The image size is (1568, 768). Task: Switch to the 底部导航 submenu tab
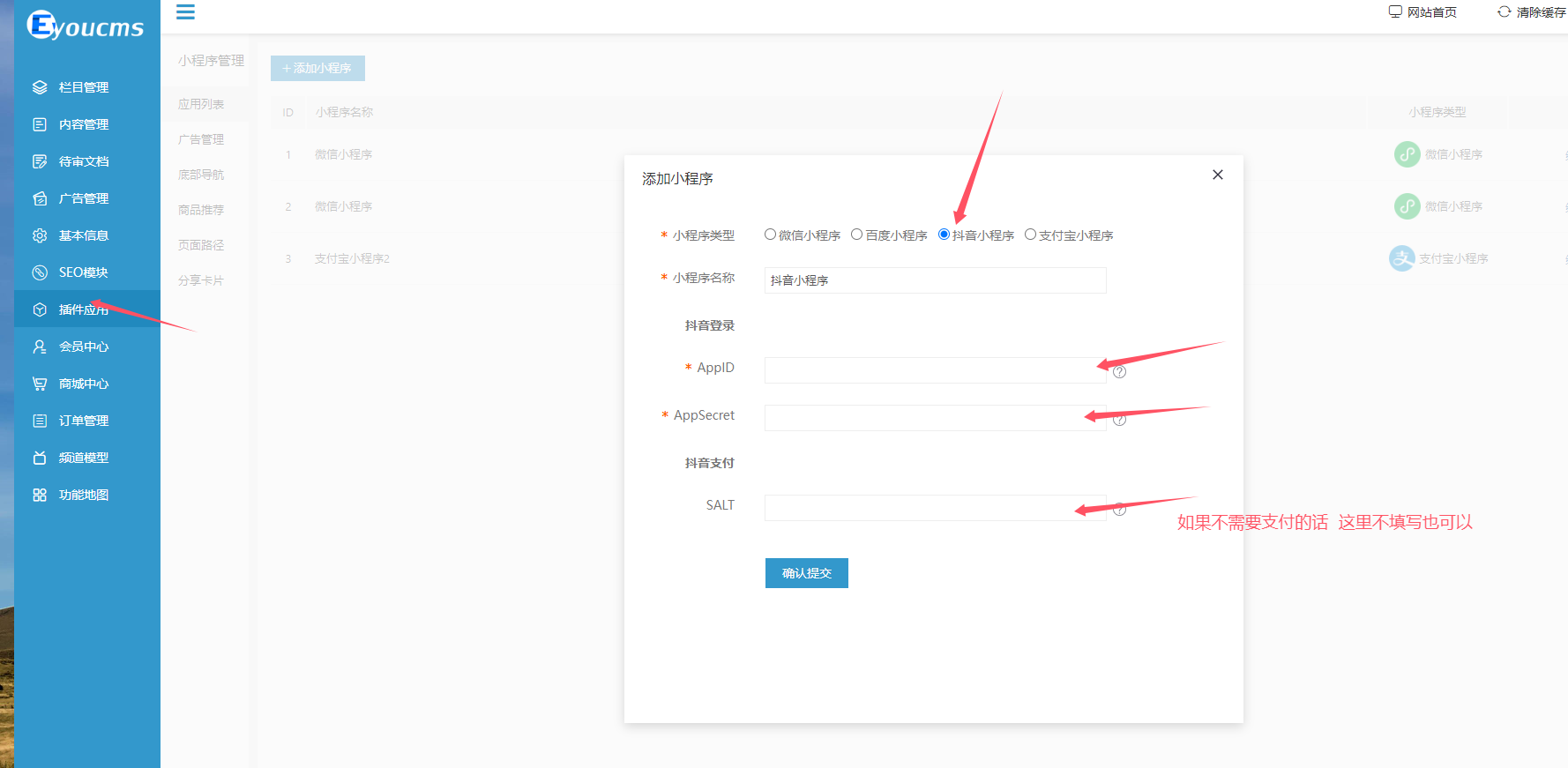click(x=201, y=175)
